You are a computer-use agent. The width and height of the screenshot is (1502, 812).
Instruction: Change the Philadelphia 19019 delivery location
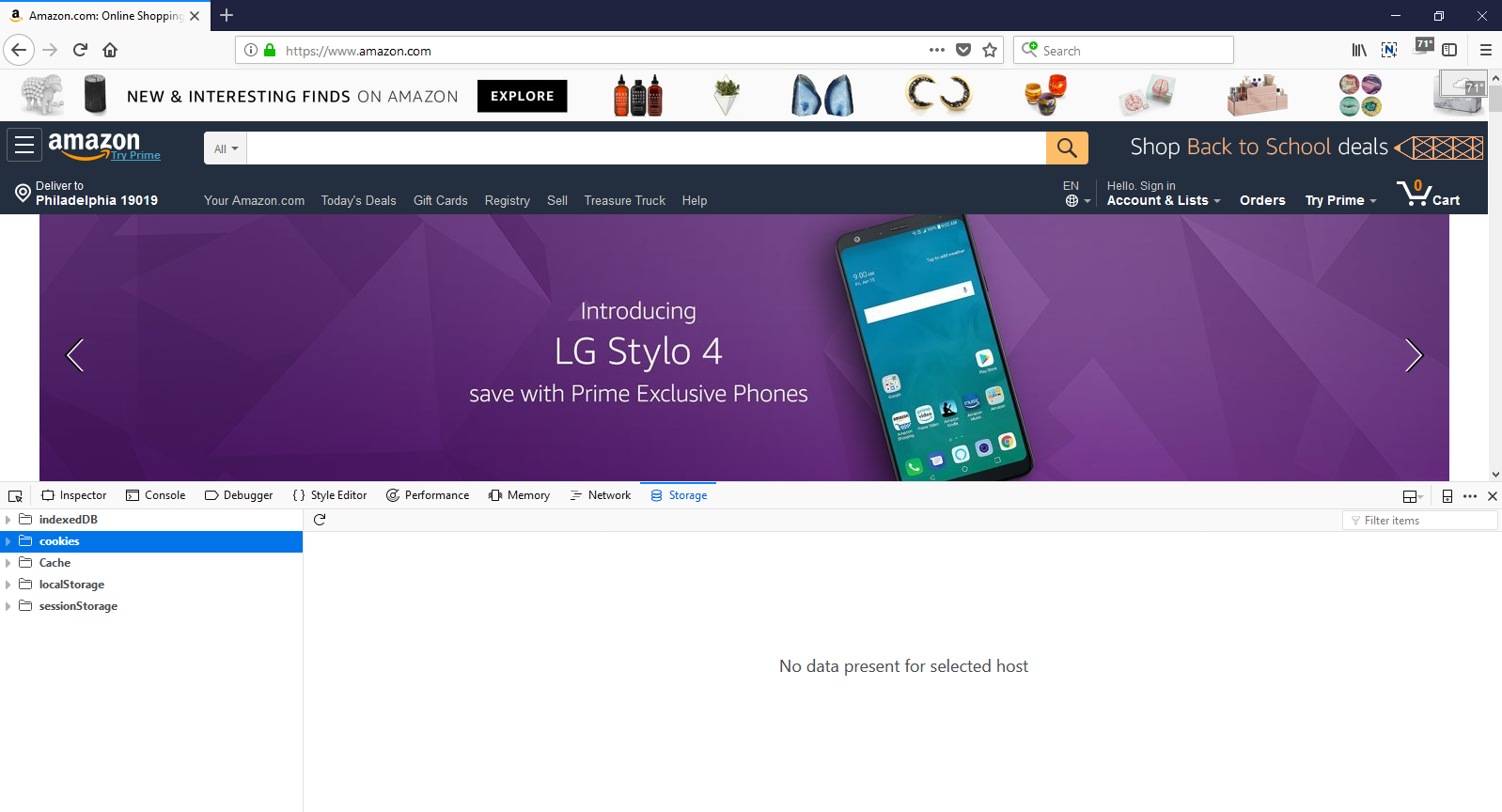[86, 193]
